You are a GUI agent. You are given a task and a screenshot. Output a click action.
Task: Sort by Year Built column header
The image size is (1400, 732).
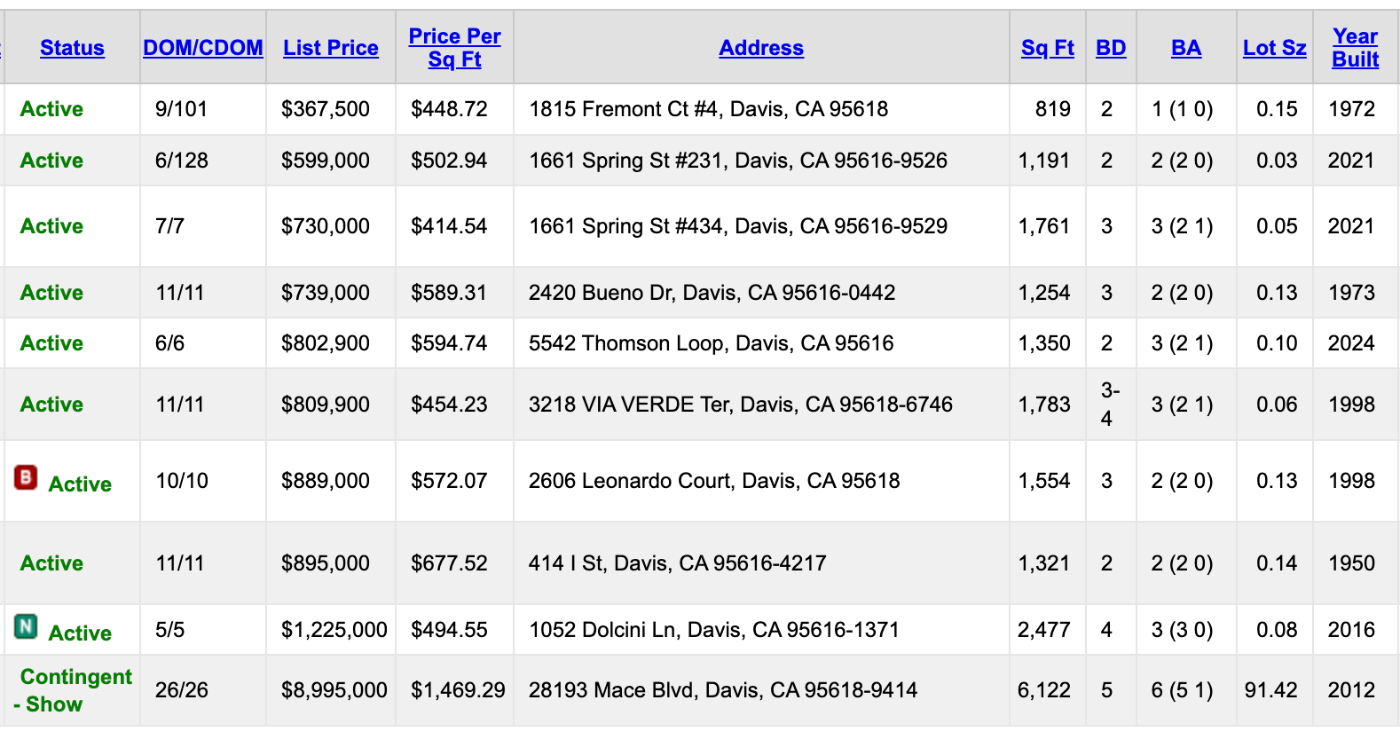click(1356, 48)
